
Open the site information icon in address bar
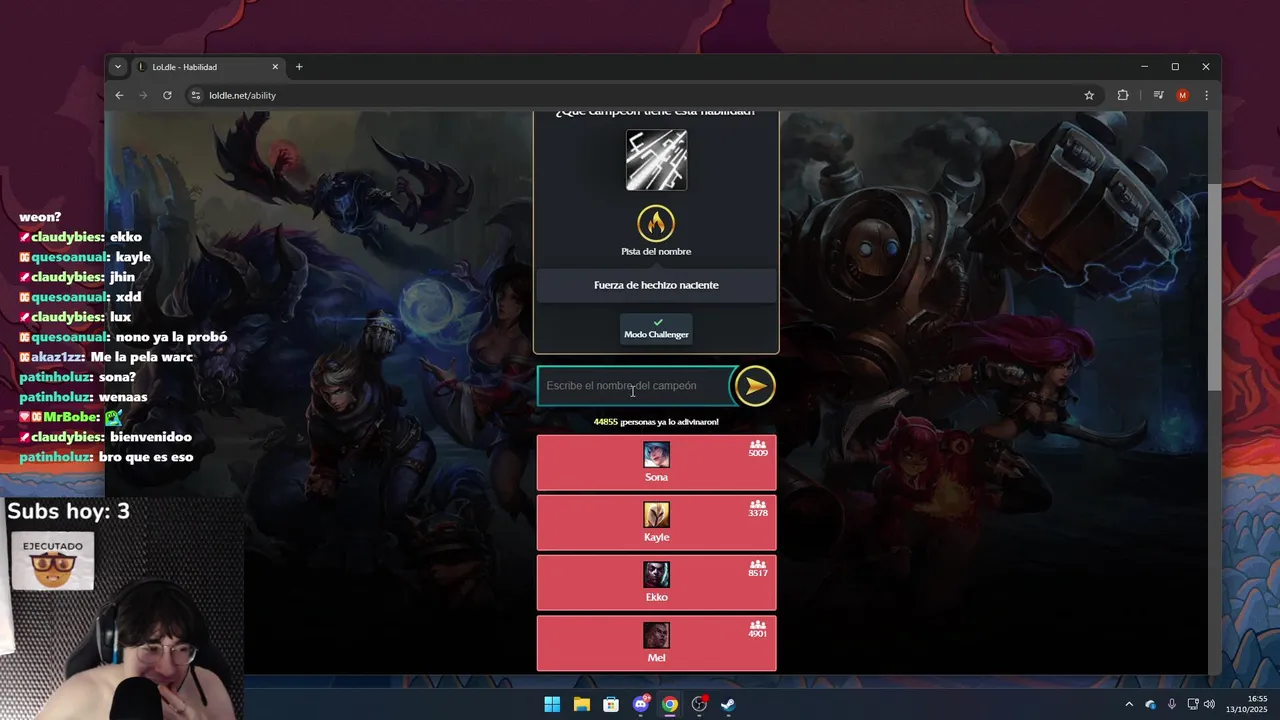pyautogui.click(x=196, y=95)
